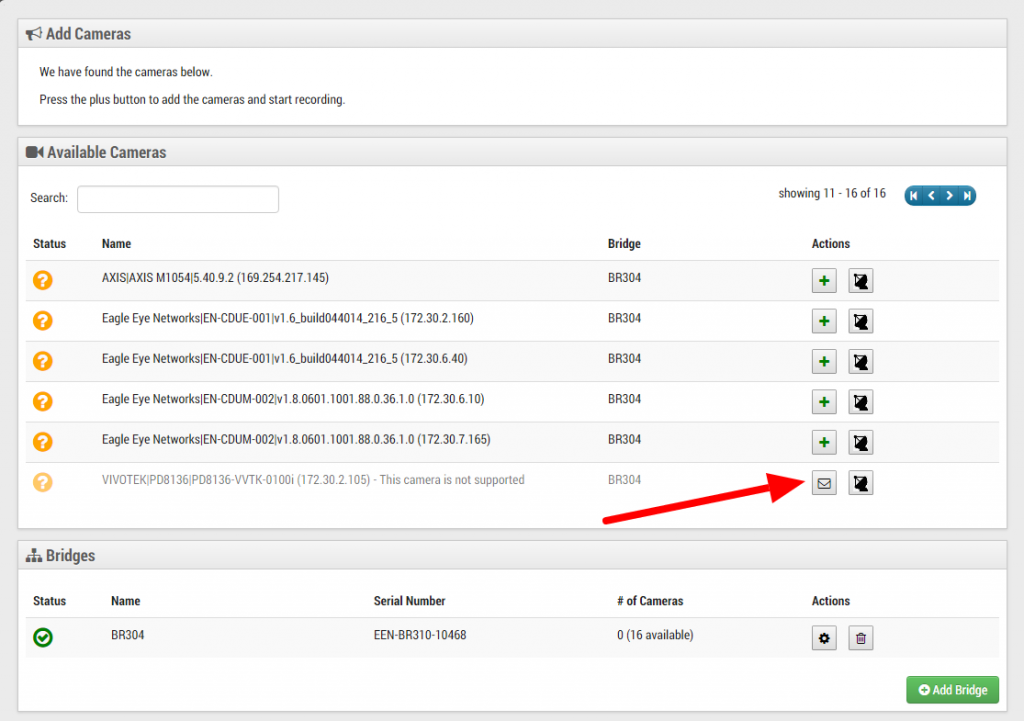Select camera name ending 172.30.2.160
Image resolution: width=1024 pixels, height=721 pixels.
coord(287,319)
